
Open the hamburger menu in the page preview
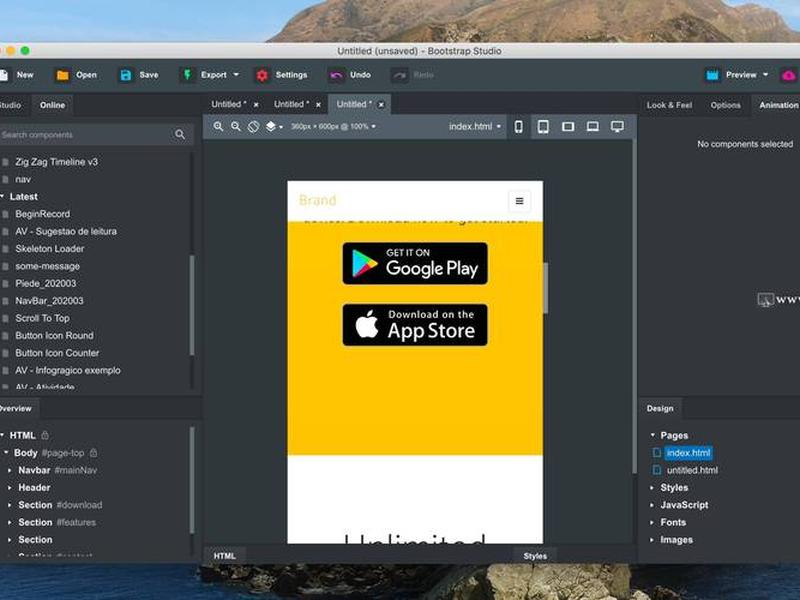519,201
